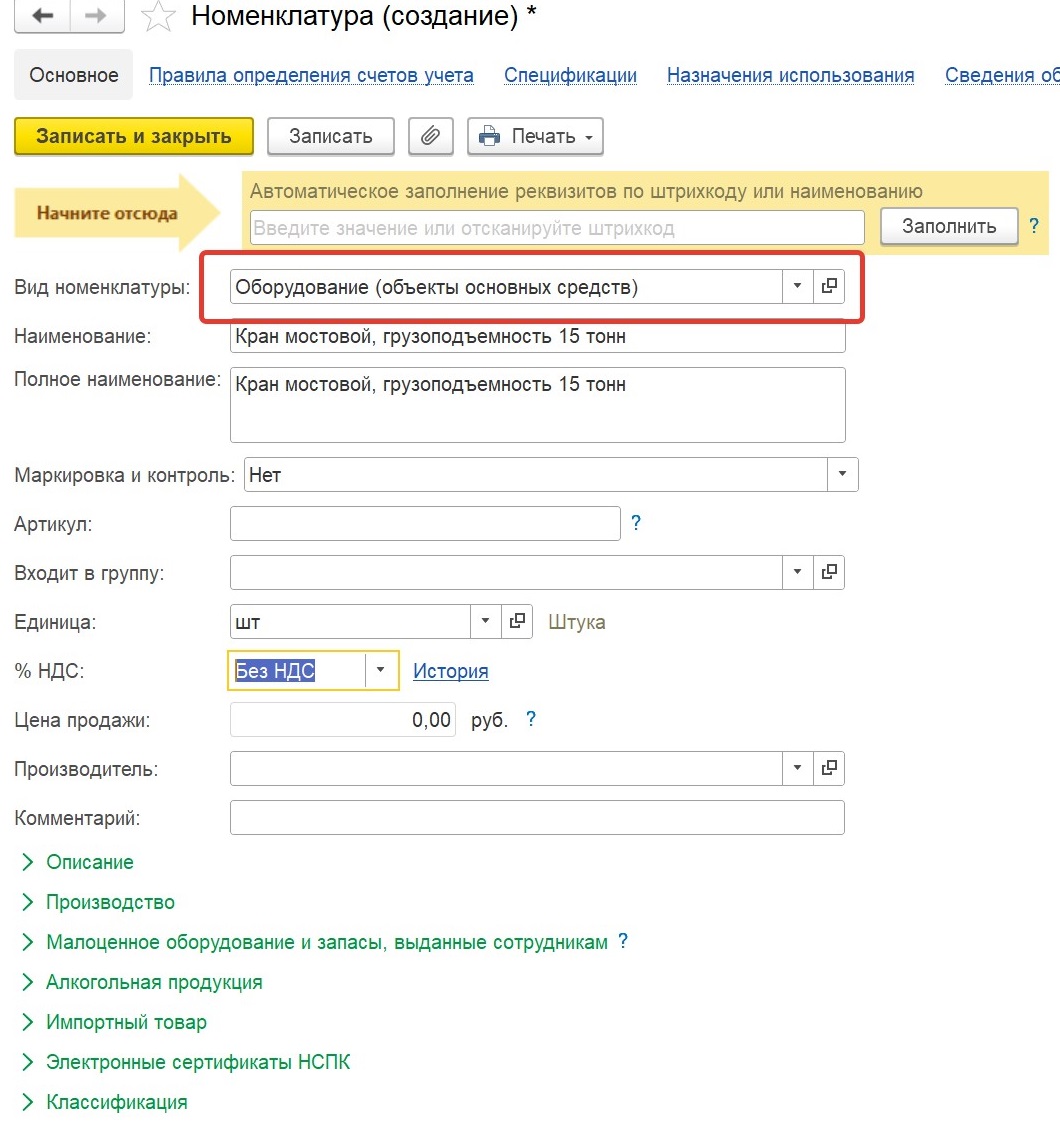Open the Производитель value with its open icon

click(x=829, y=768)
